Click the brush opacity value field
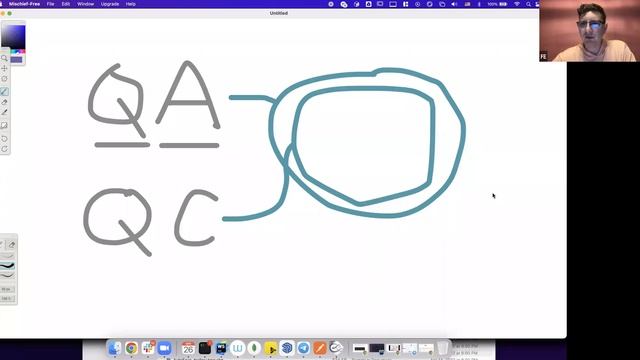 7,298
